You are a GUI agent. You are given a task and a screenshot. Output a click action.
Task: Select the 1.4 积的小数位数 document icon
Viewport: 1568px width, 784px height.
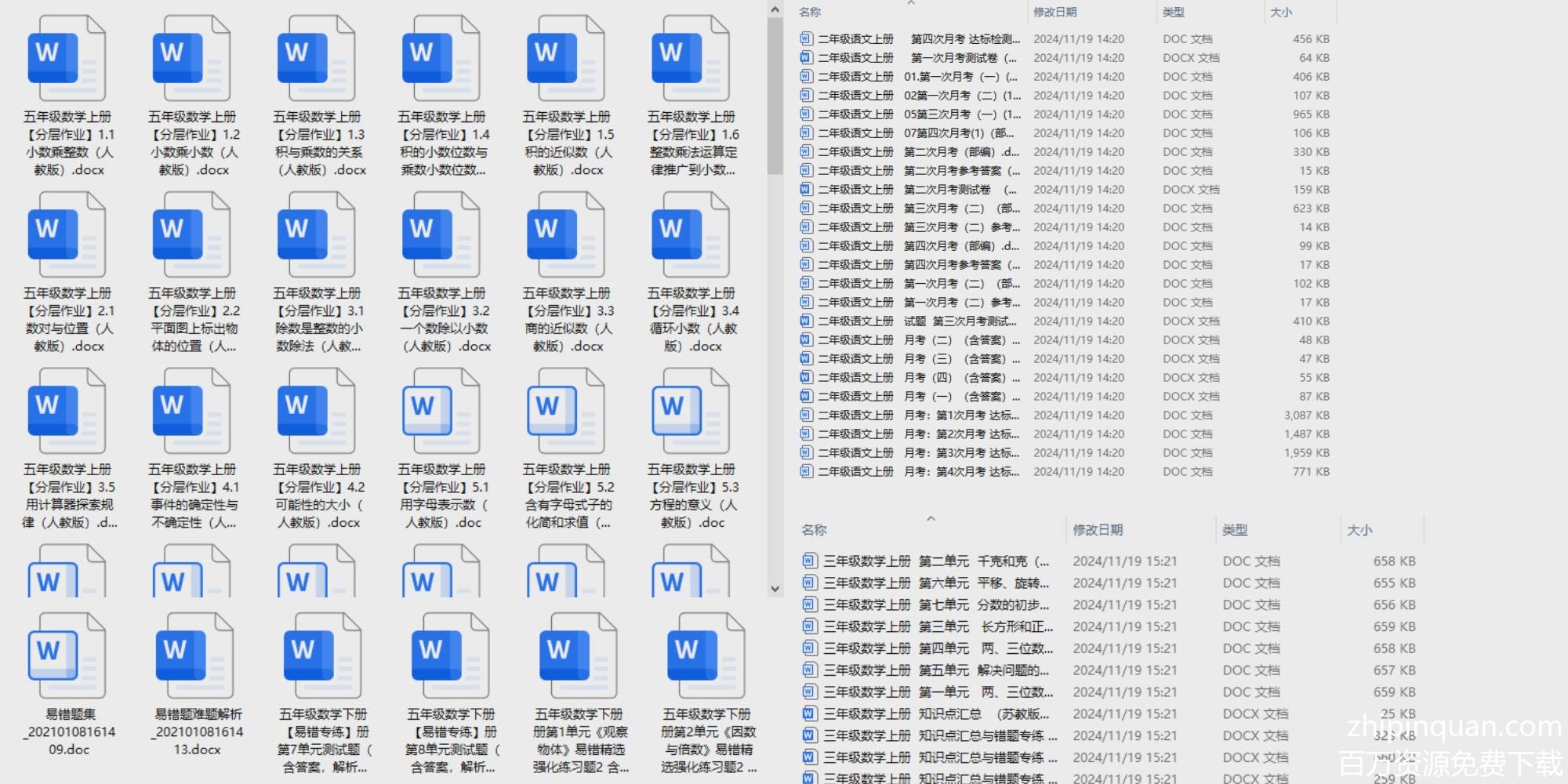coord(441,59)
